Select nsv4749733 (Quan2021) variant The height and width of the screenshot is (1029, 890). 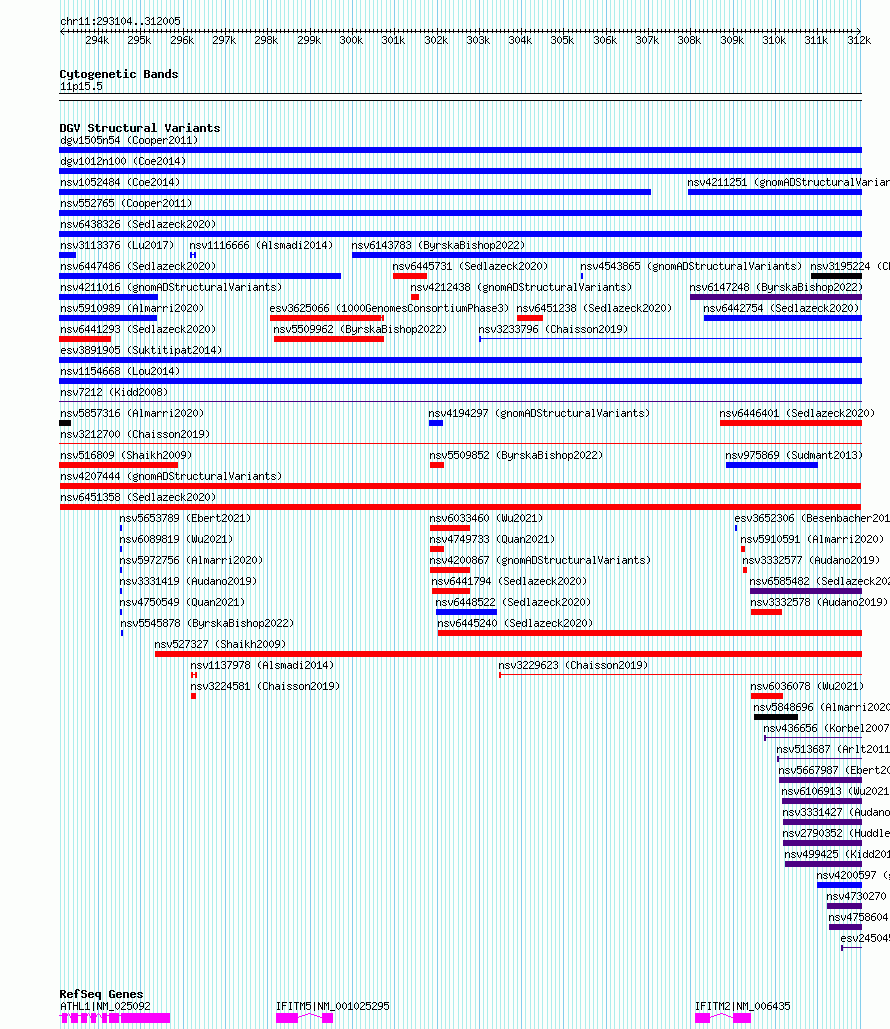[x=492, y=539]
